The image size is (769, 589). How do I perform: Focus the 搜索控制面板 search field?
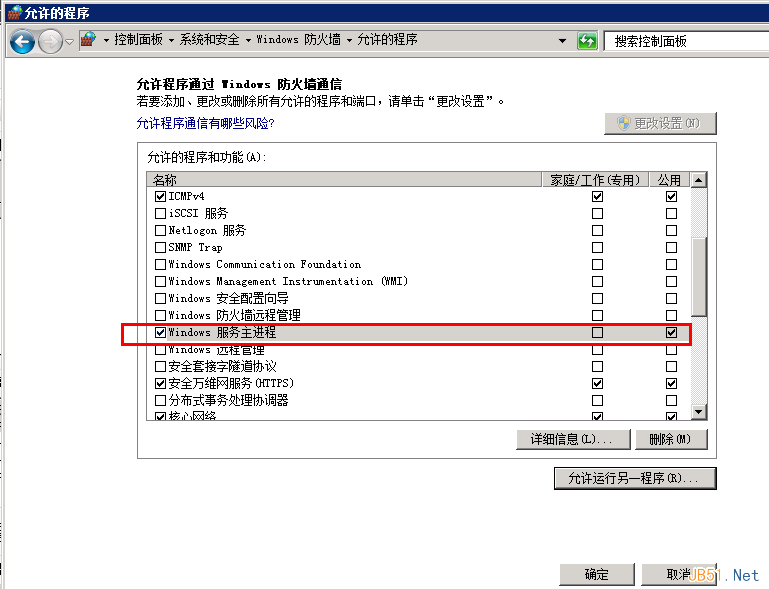pos(687,41)
